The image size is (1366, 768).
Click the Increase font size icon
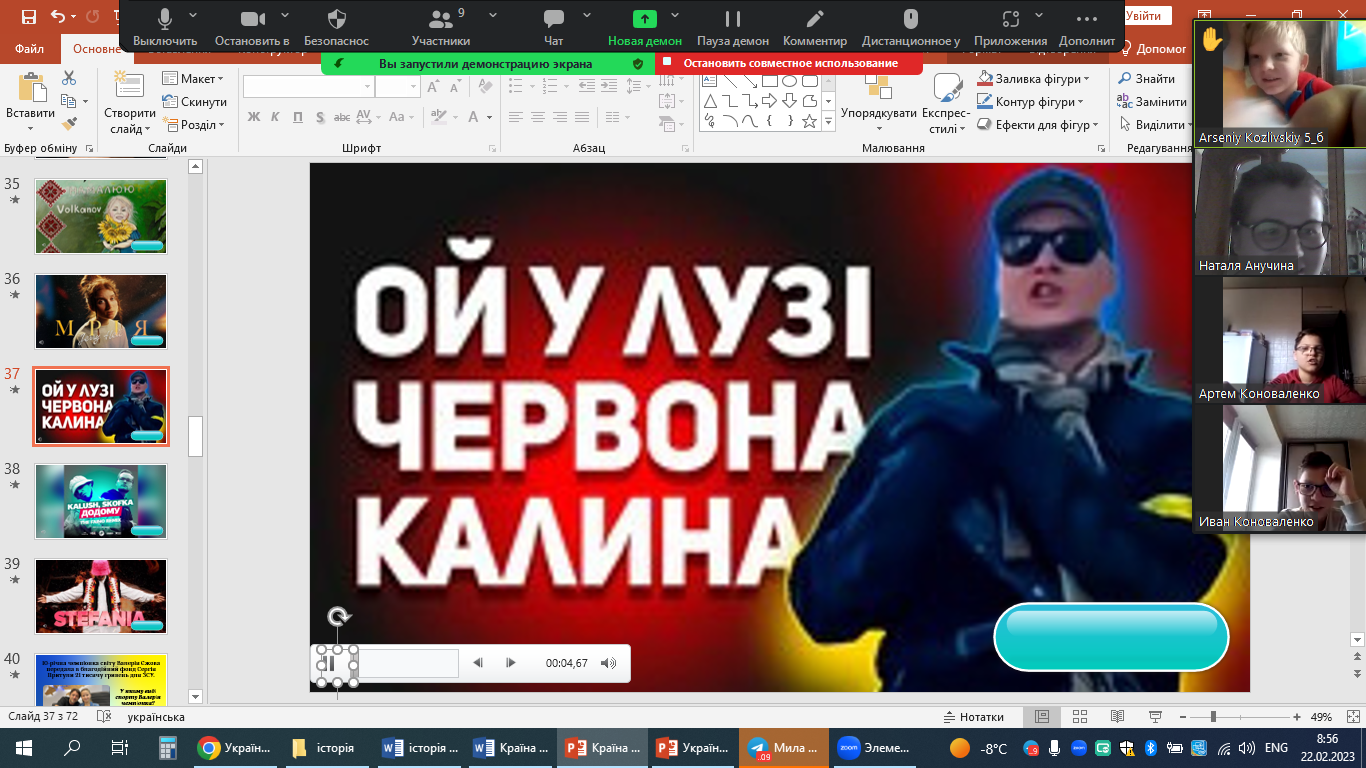[x=434, y=87]
